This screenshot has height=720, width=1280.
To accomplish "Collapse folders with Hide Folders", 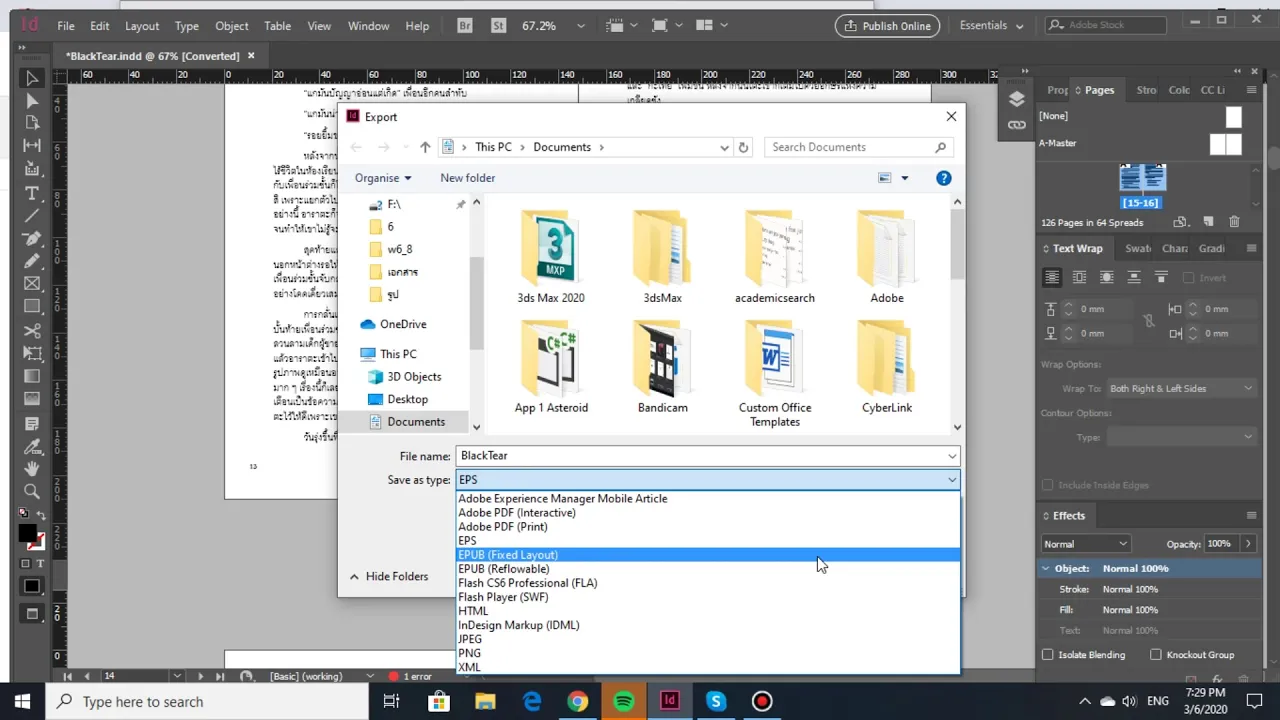I will pos(389,577).
